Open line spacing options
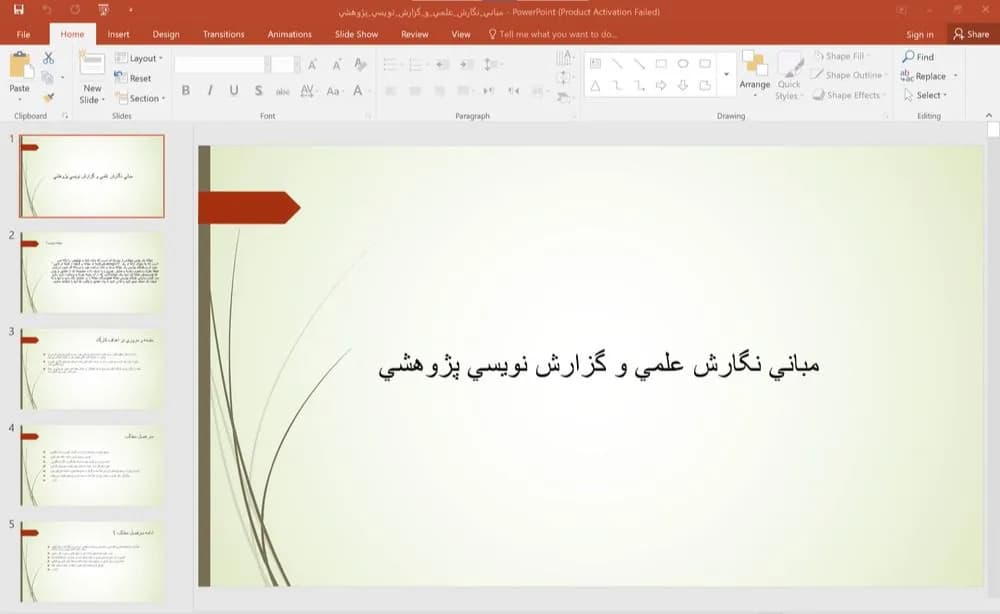The width and height of the screenshot is (1000, 614). click(x=492, y=64)
